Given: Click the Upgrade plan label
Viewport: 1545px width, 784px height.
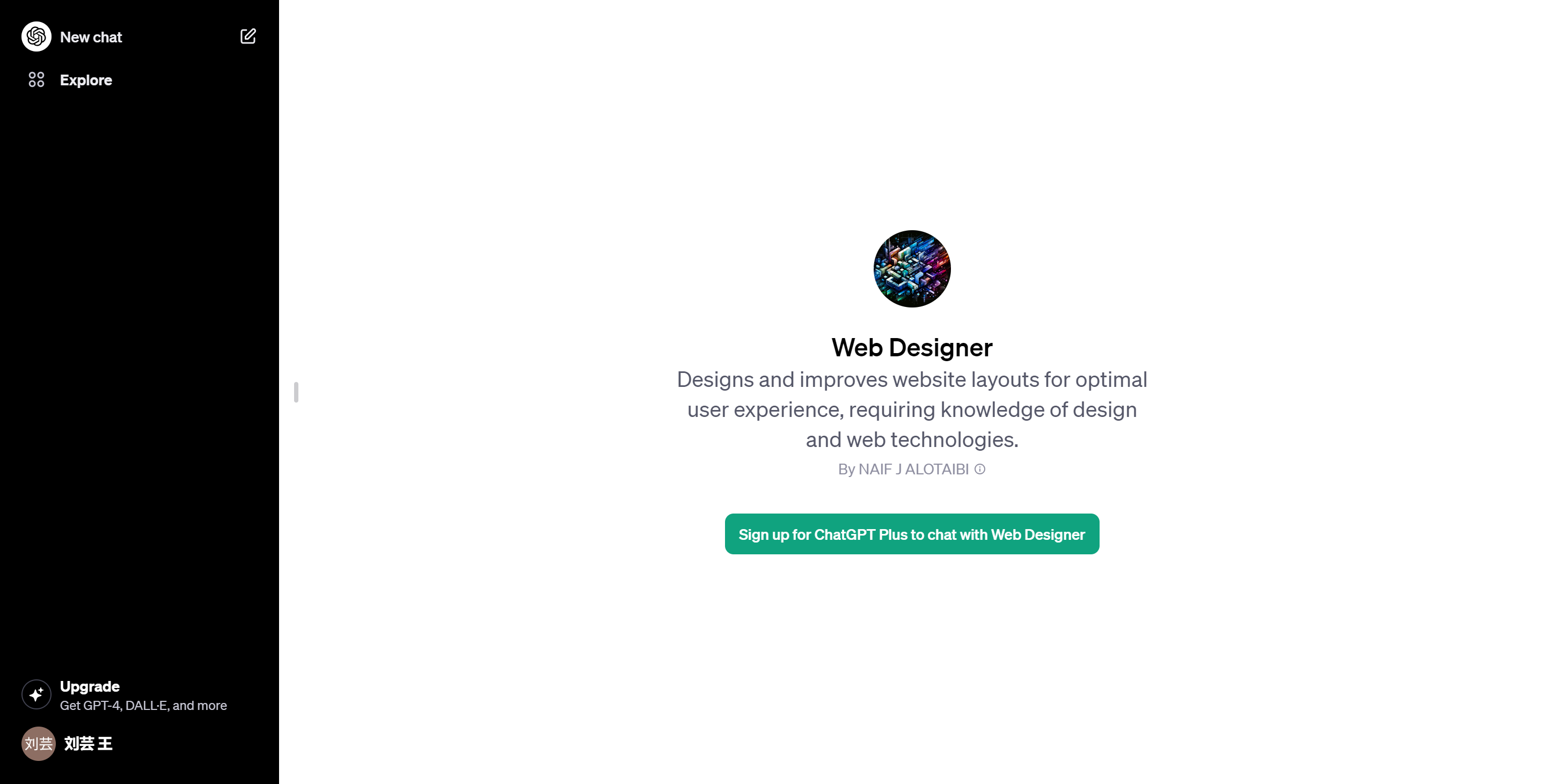Looking at the screenshot, I should (90, 686).
